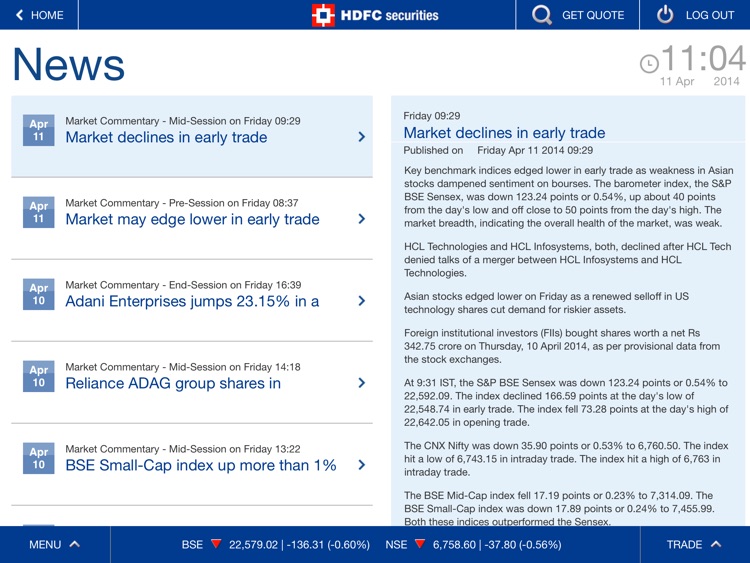The width and height of the screenshot is (750, 563).
Task: Tap the MENU label in the bottom bar
Action: tap(45, 544)
